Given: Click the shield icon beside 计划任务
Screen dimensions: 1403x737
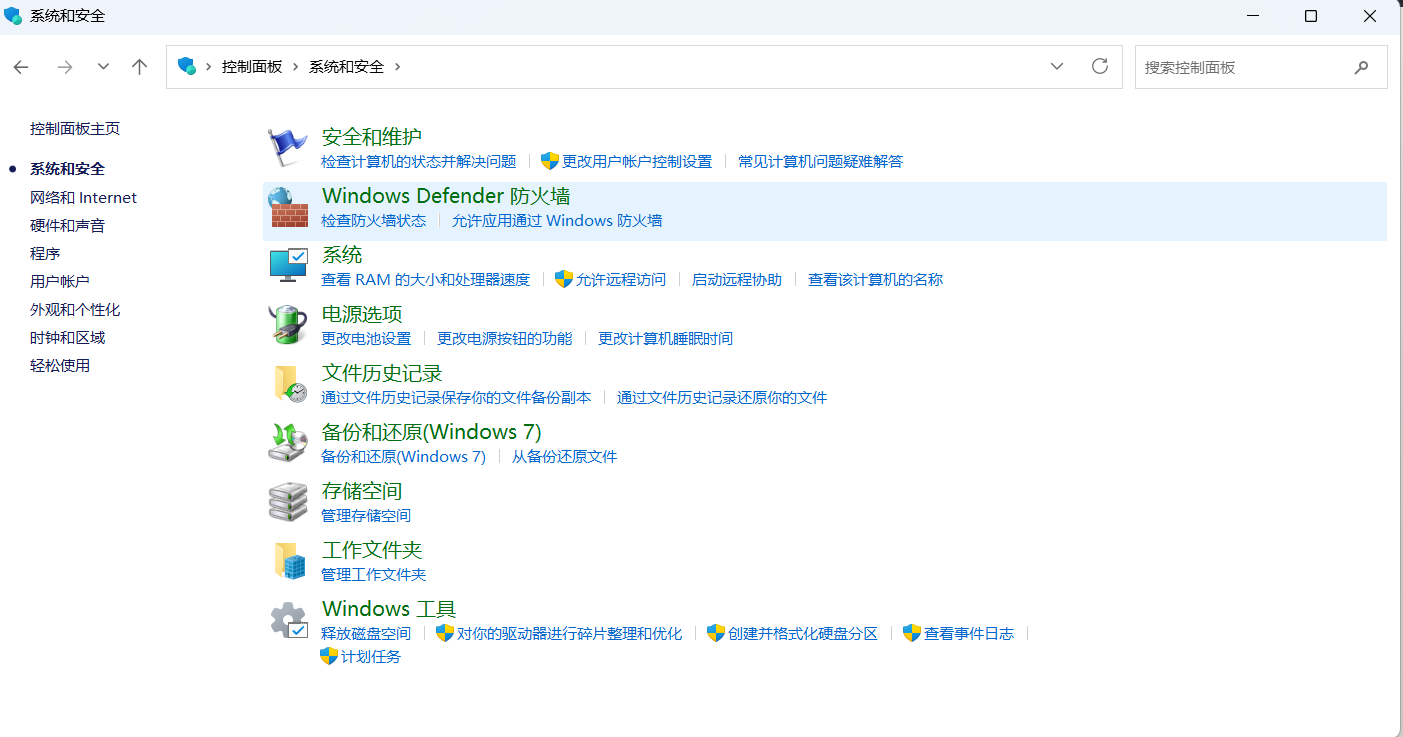Looking at the screenshot, I should pos(328,656).
